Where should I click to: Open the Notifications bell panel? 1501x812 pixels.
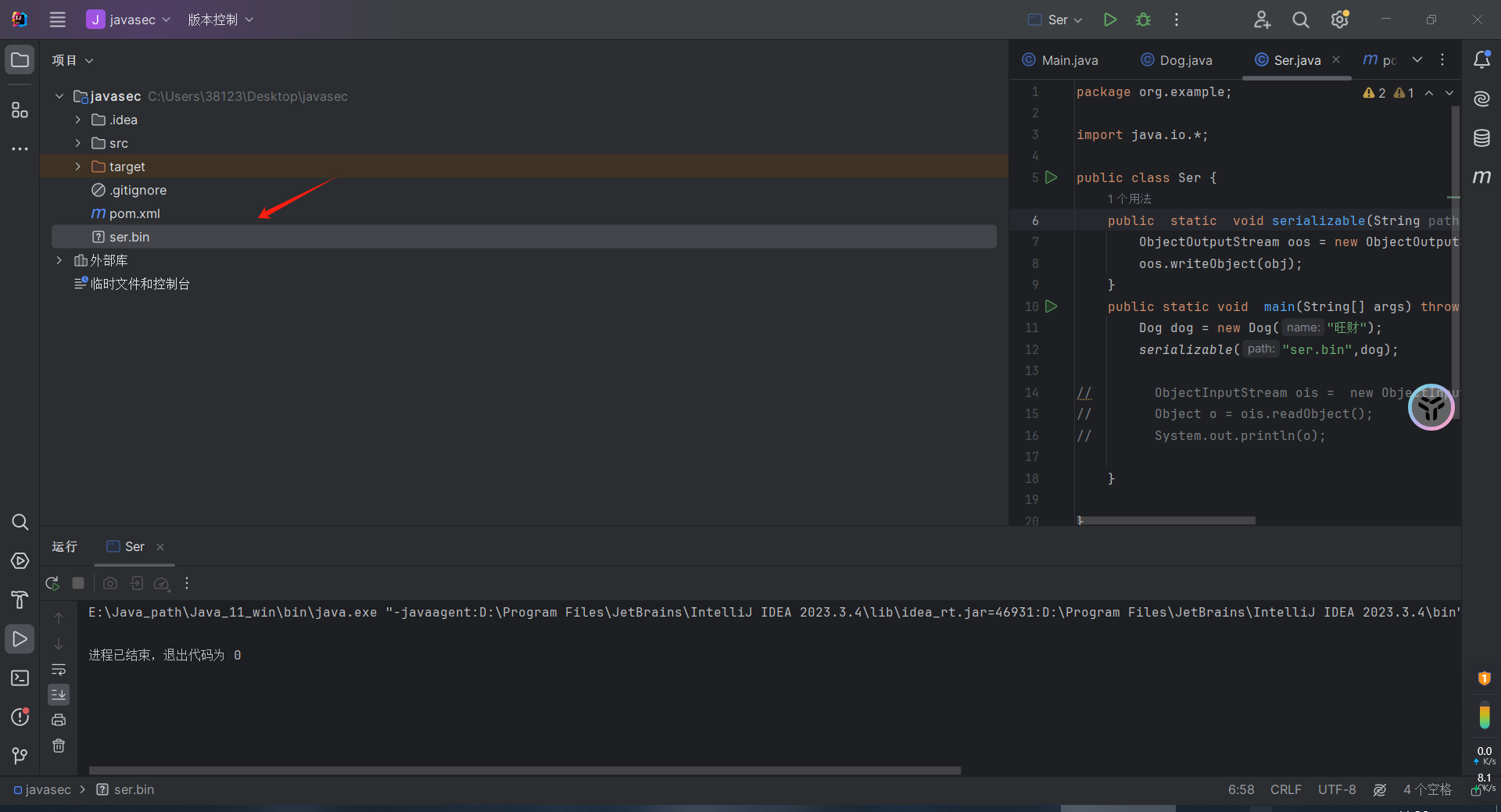[1481, 60]
